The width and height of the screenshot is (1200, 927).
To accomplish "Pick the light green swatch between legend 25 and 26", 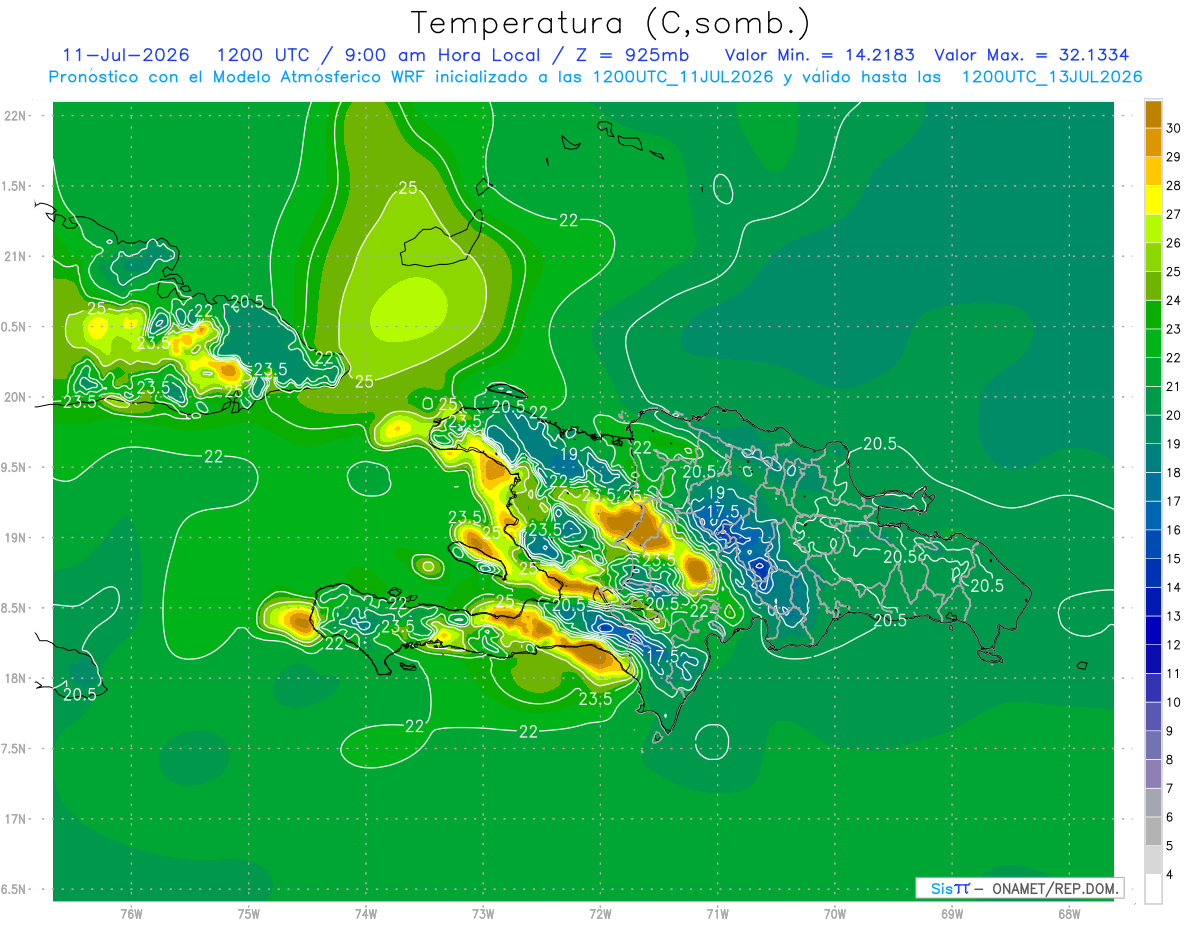I will point(1153,257).
